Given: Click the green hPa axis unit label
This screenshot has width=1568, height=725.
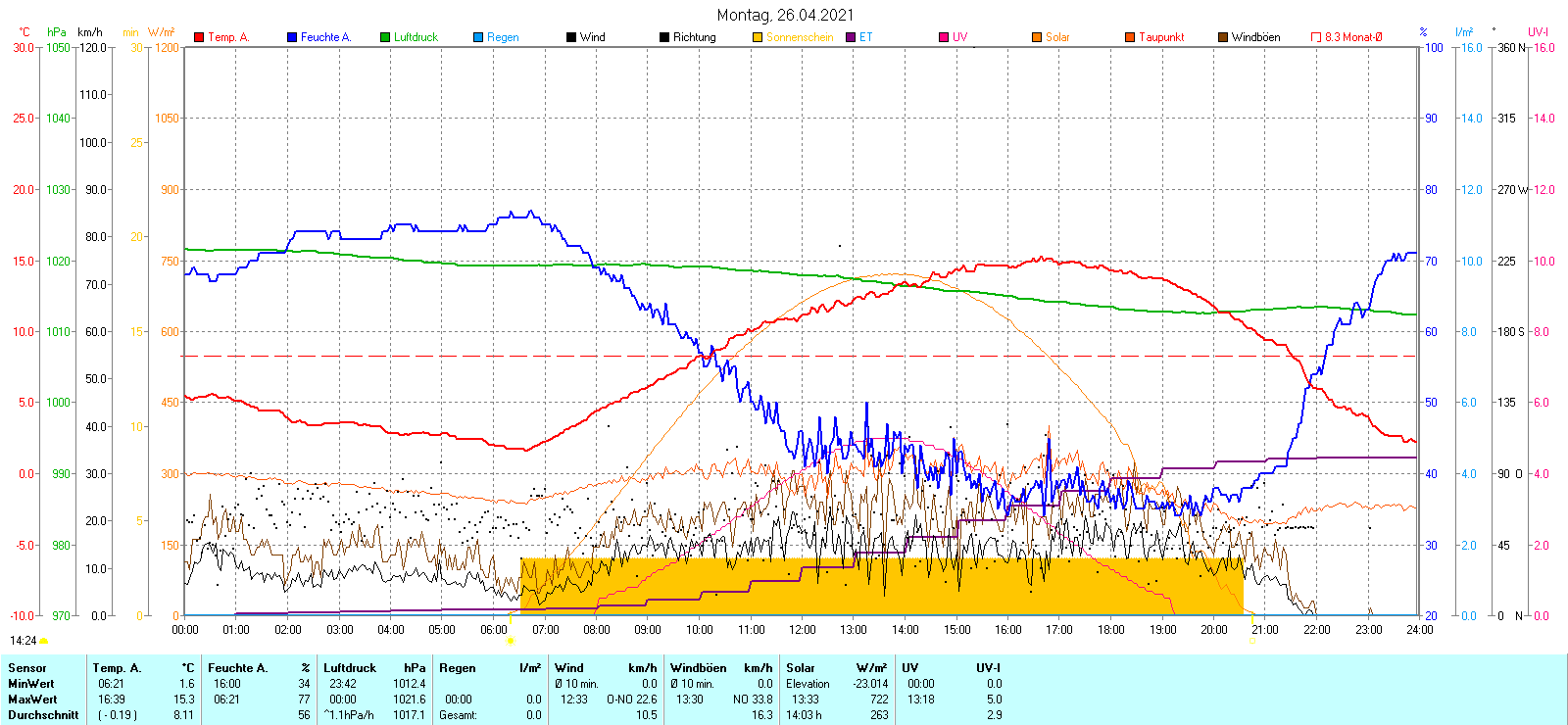Looking at the screenshot, I should point(57,32).
